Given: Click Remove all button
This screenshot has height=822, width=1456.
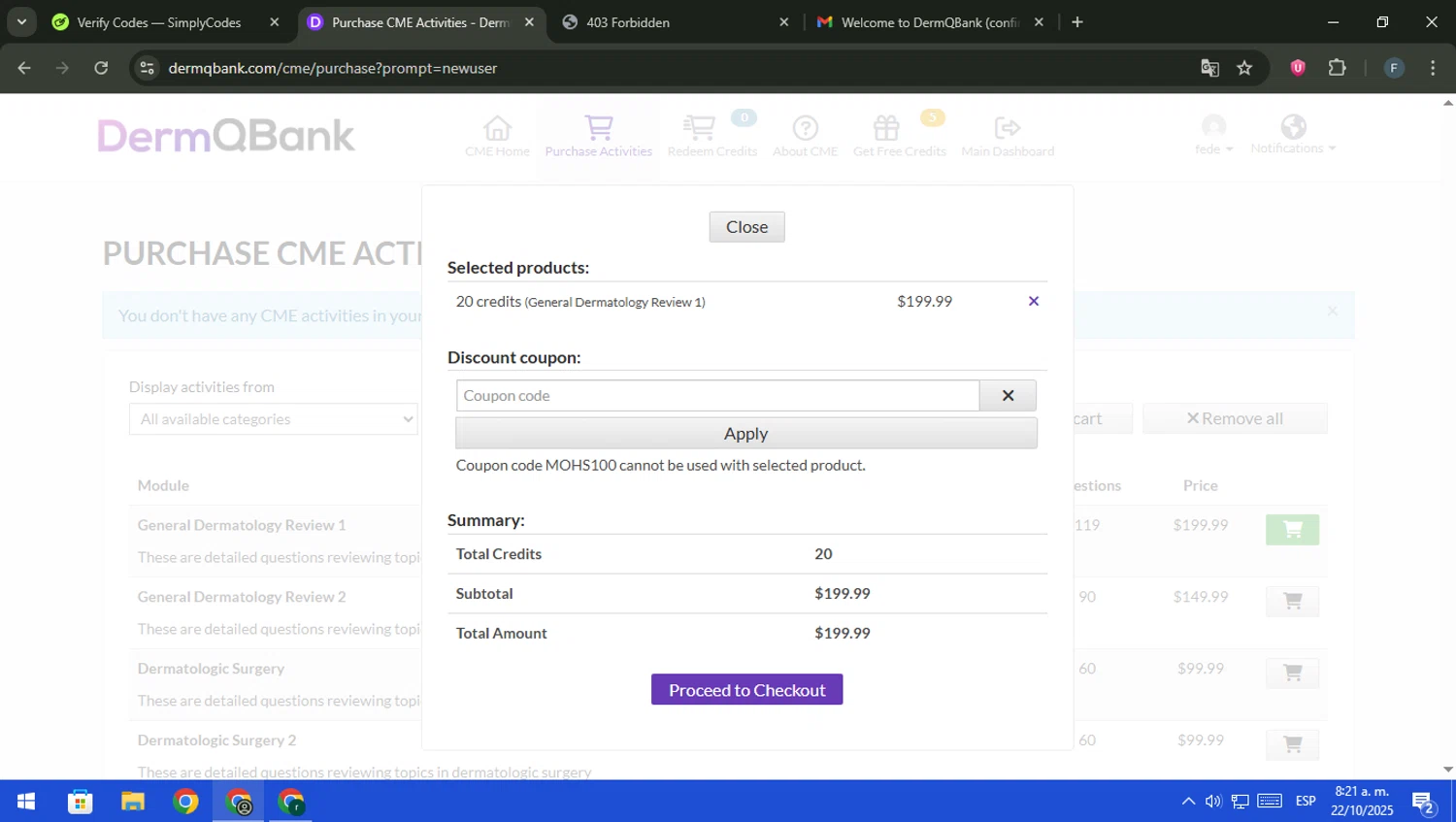Looking at the screenshot, I should point(1235,418).
